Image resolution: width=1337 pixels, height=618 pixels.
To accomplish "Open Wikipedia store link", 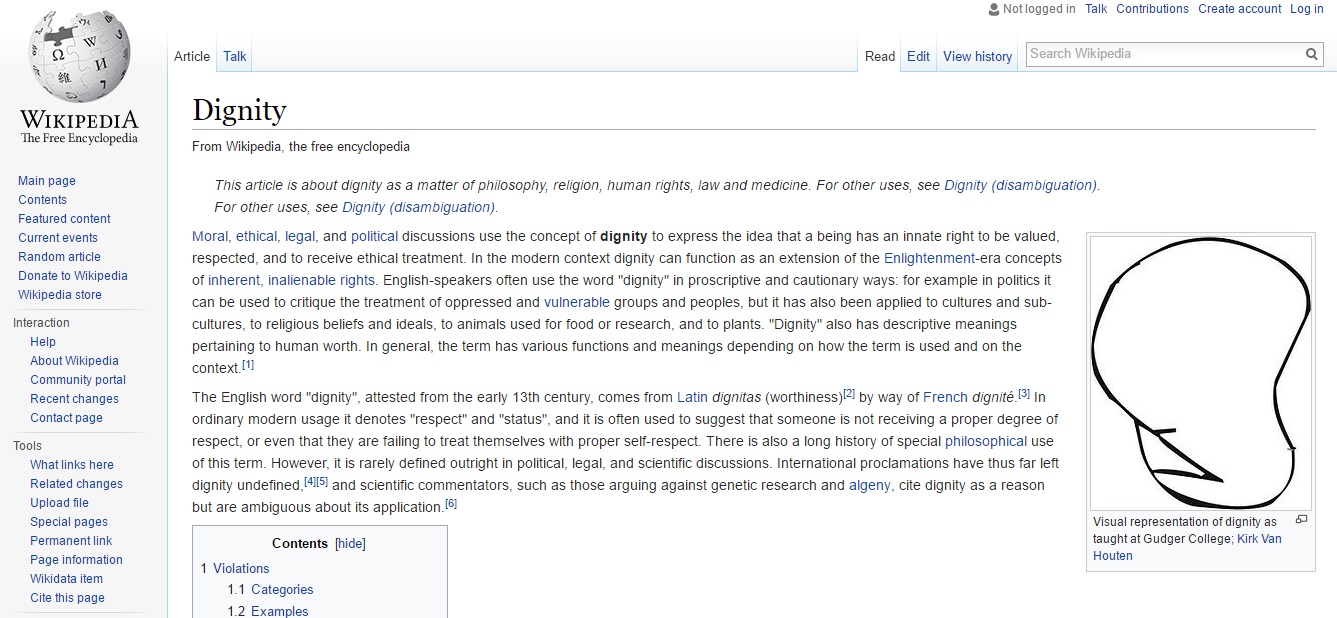I will click(60, 295).
